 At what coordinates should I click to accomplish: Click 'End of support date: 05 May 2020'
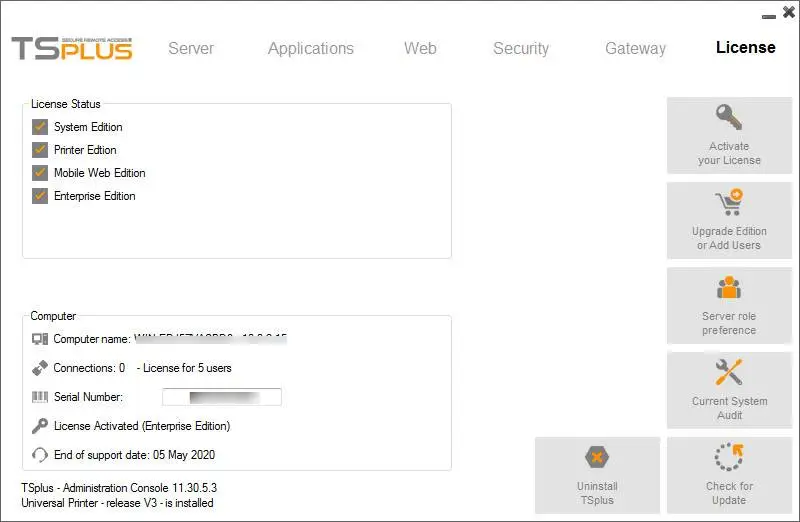click(134, 455)
